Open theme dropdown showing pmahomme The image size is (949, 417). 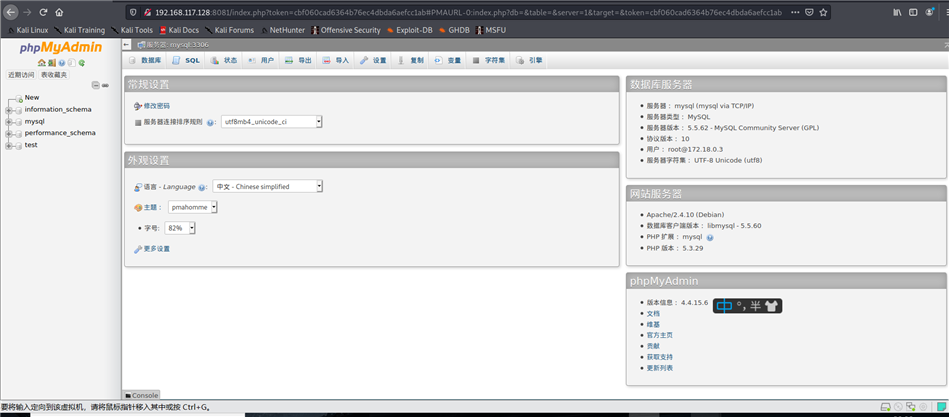[193, 207]
